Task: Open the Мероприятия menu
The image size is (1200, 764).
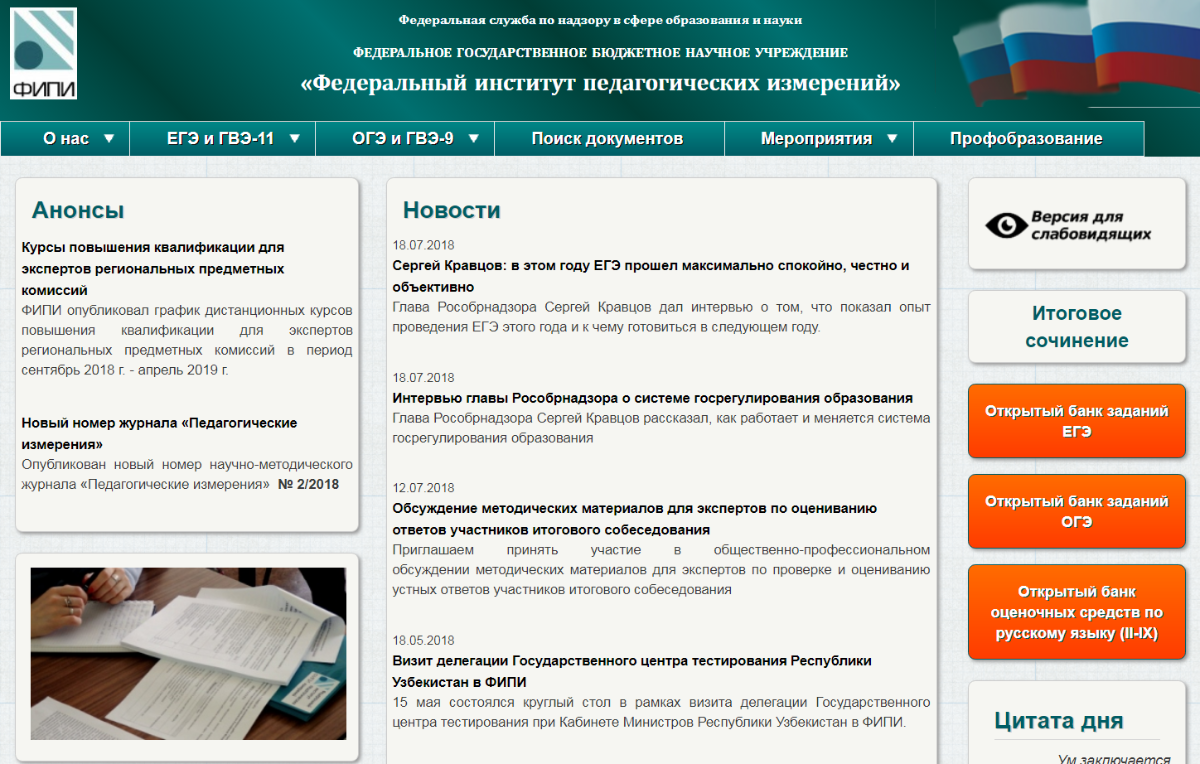Action: pyautogui.click(x=819, y=139)
